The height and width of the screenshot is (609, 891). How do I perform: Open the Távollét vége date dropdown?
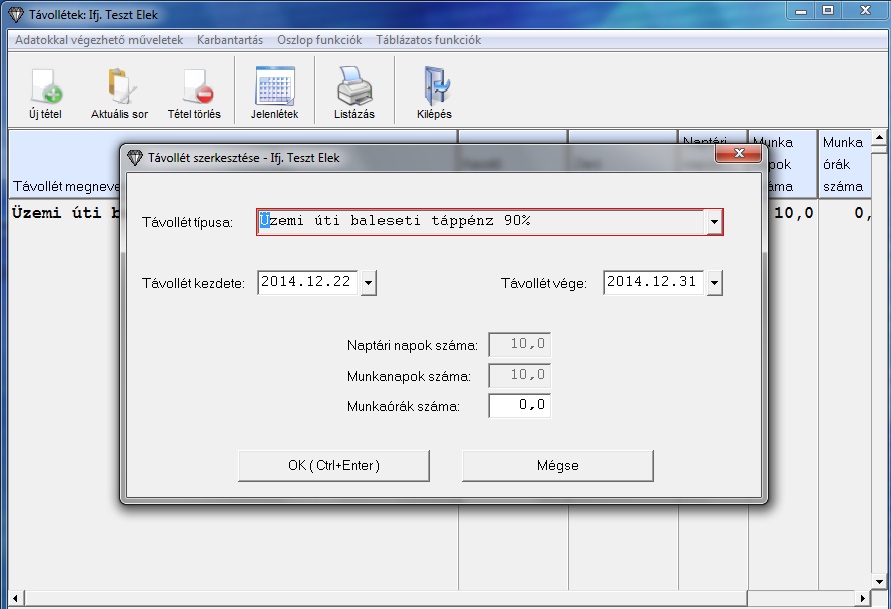pos(714,283)
